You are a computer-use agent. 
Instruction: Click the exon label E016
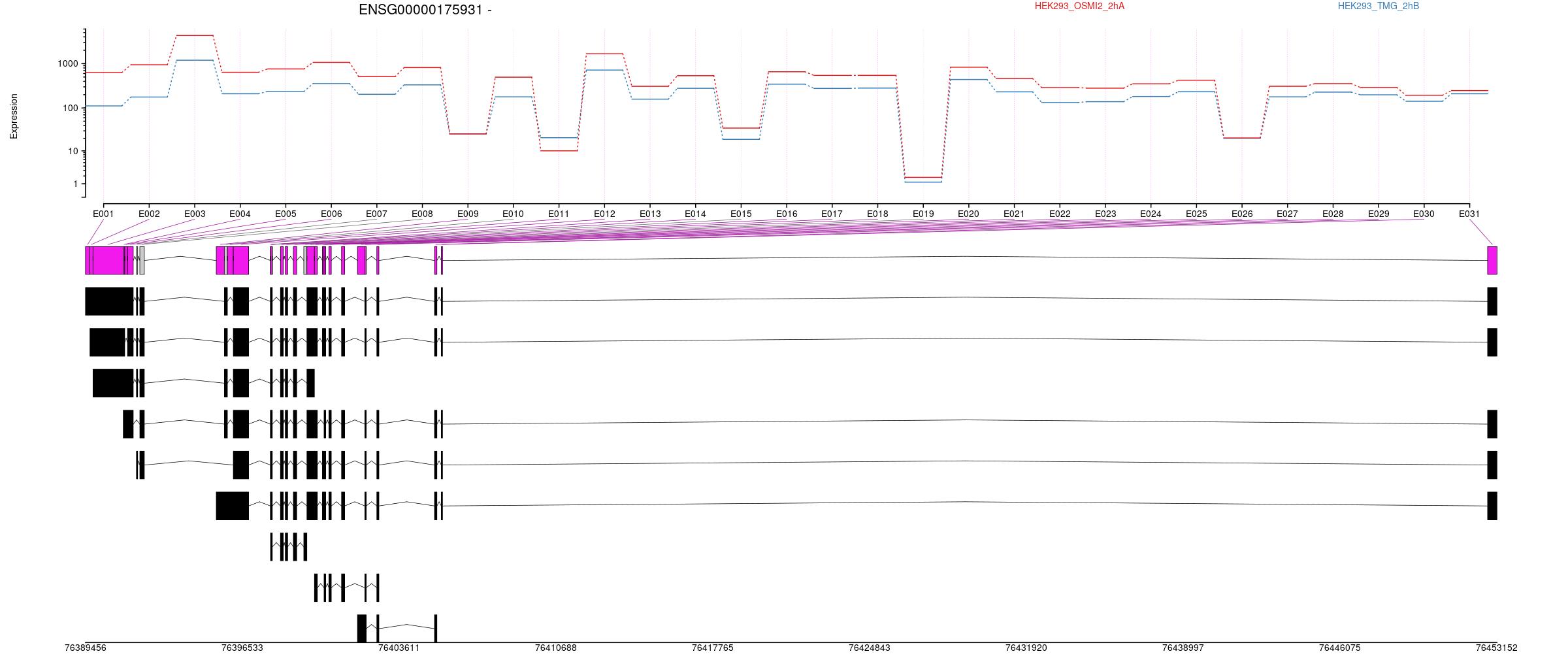pos(787,214)
